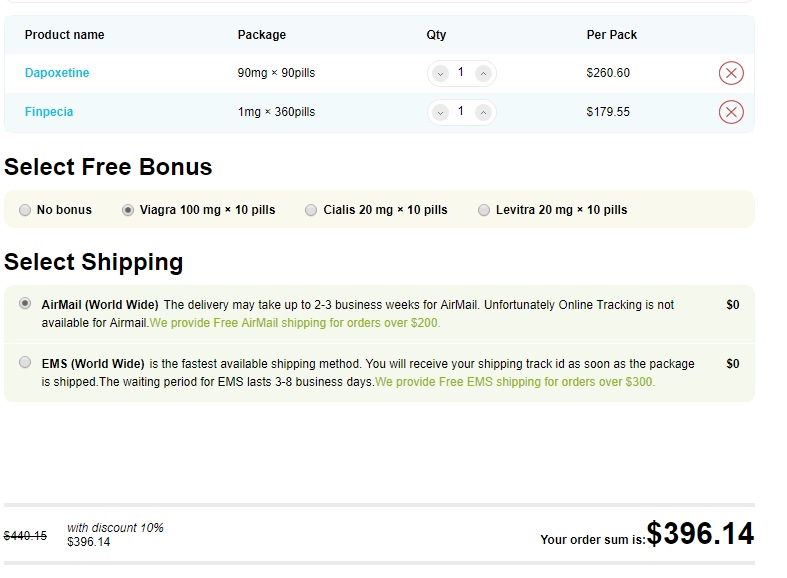Viewport: 787px width, 578px height.
Task: Click the Product name column header
Action: (65, 35)
